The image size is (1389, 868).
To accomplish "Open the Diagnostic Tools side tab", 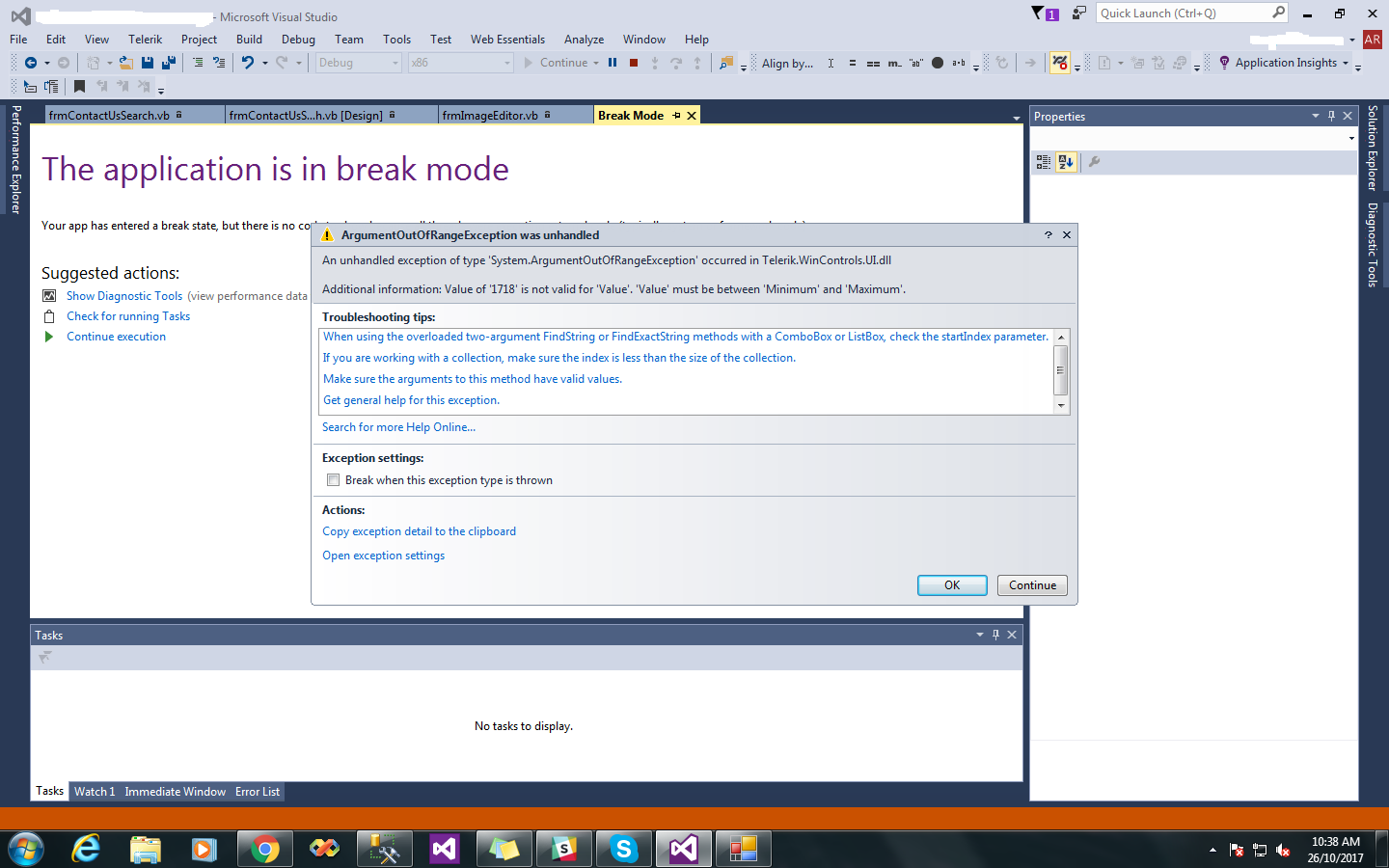I will (1373, 245).
